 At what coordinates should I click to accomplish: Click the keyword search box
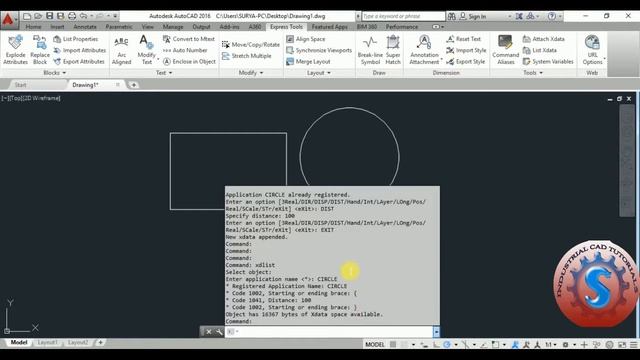(403, 16)
